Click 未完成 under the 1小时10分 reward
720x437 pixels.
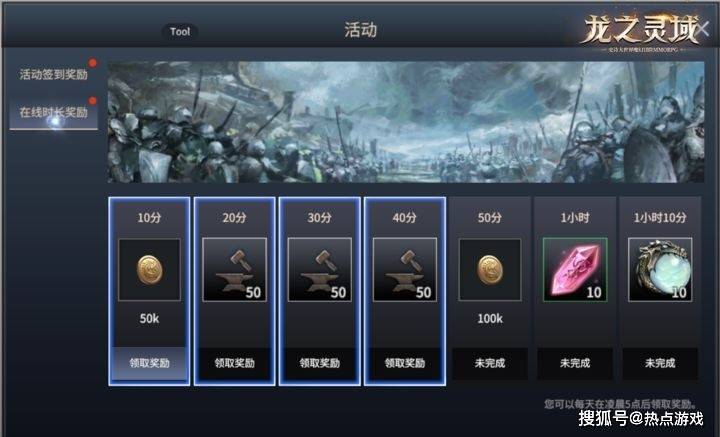tap(660, 363)
